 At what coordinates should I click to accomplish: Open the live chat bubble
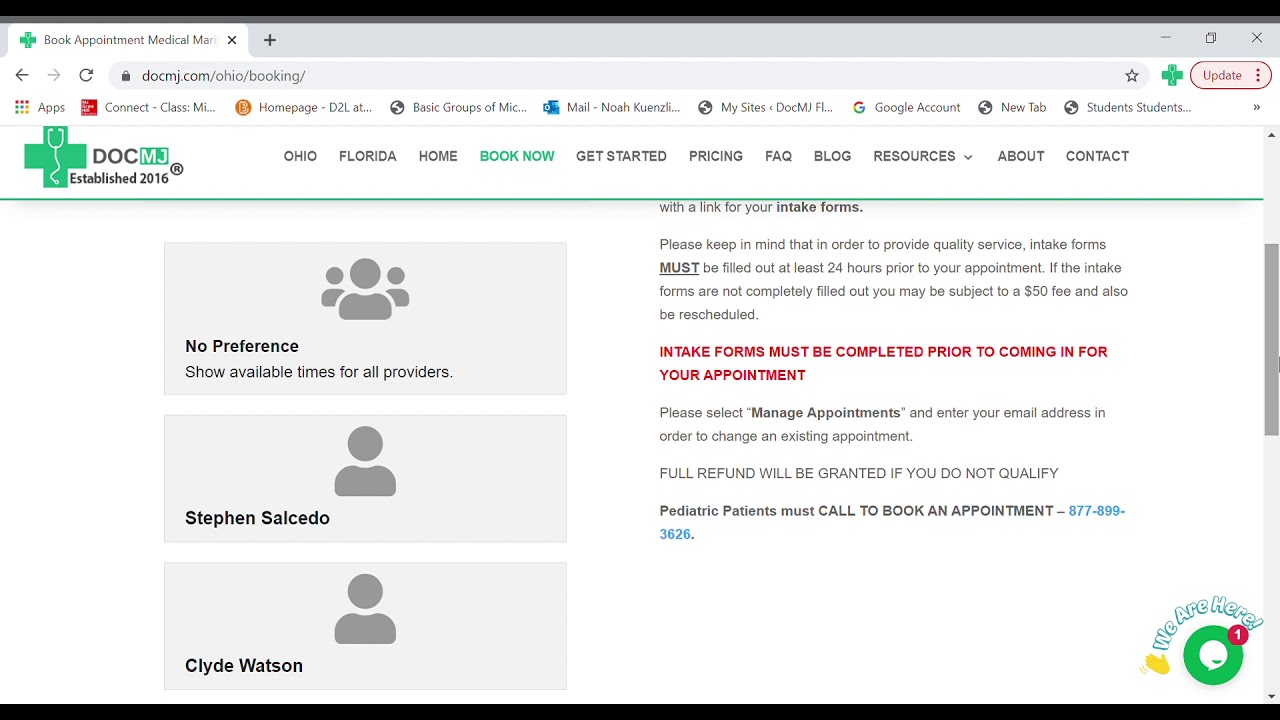tap(1212, 655)
